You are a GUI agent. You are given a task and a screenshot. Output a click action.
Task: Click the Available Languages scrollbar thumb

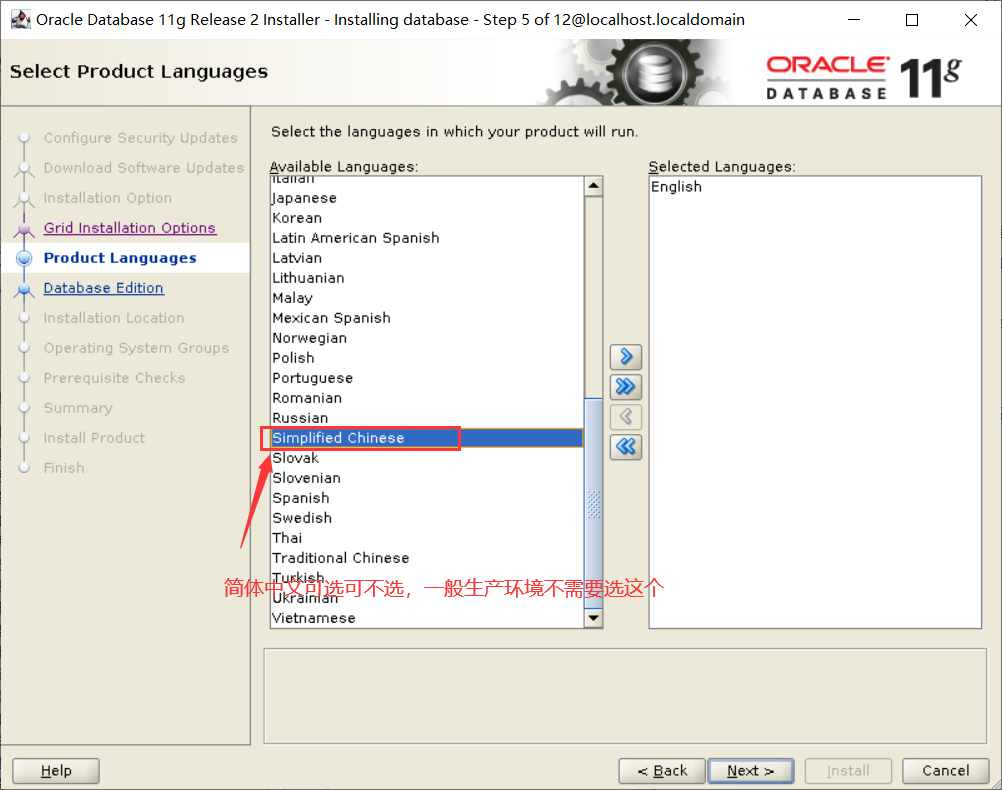click(594, 503)
